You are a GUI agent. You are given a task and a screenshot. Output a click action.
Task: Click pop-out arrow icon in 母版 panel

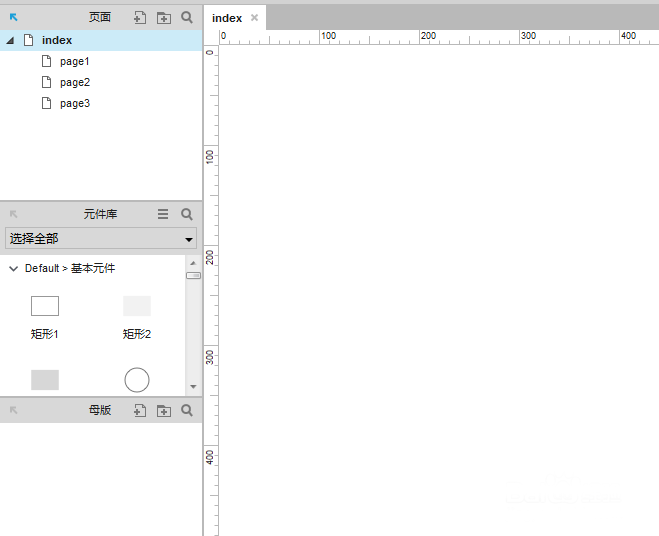[x=13, y=410]
